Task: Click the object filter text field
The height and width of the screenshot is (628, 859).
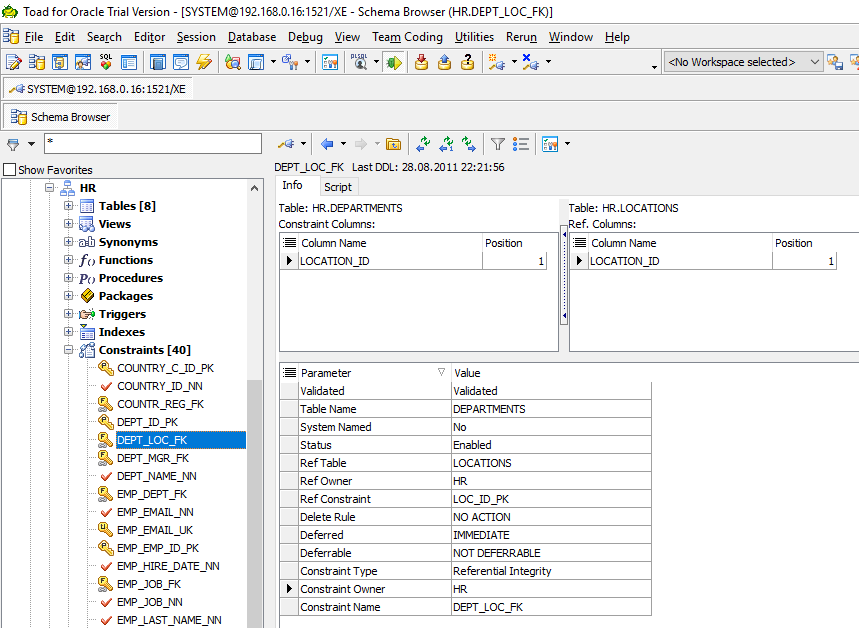Action: coord(152,144)
